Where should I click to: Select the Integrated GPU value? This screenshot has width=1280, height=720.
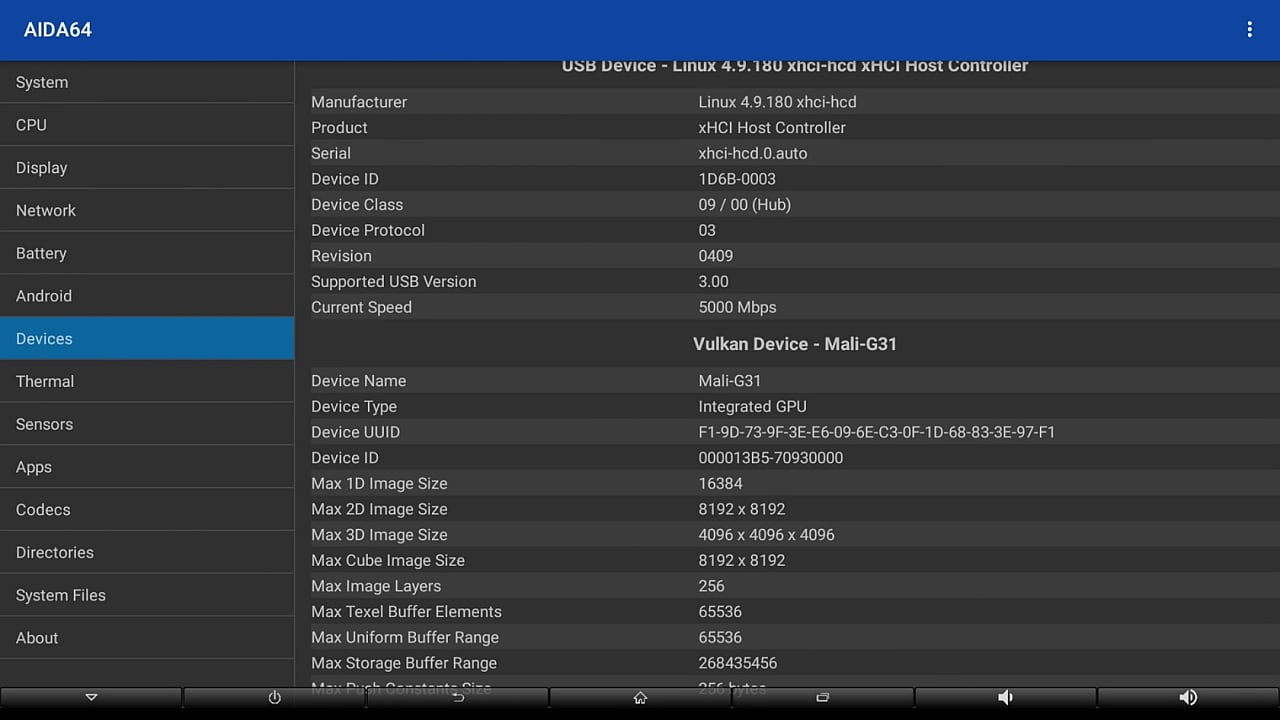pyautogui.click(x=753, y=407)
